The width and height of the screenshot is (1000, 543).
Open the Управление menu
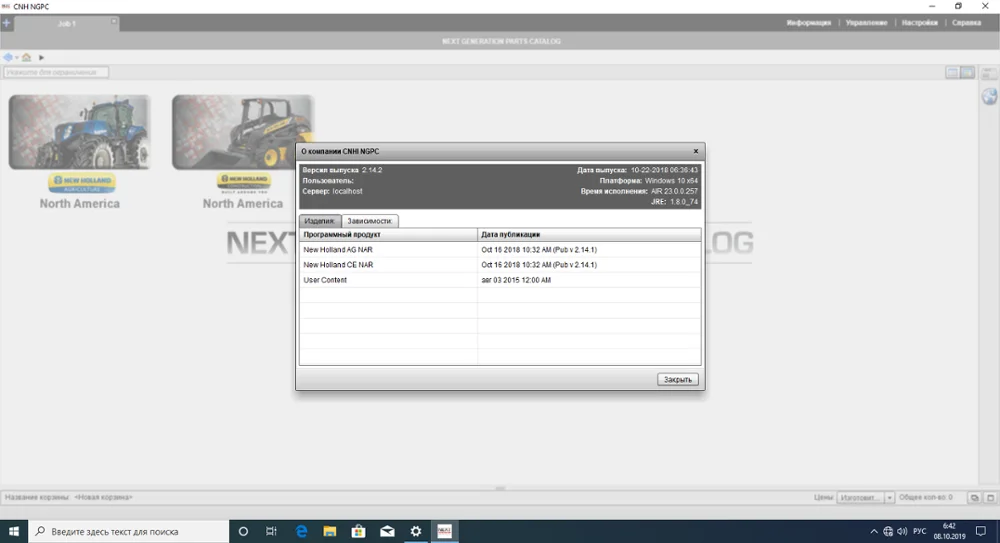tap(866, 23)
